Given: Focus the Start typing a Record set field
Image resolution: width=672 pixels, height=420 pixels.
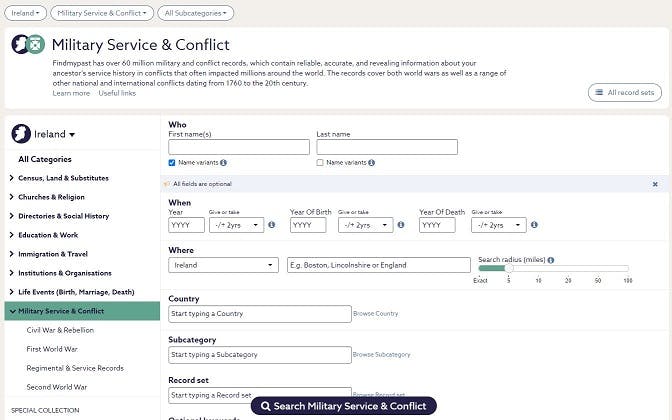Looking at the screenshot, I should [260, 395].
